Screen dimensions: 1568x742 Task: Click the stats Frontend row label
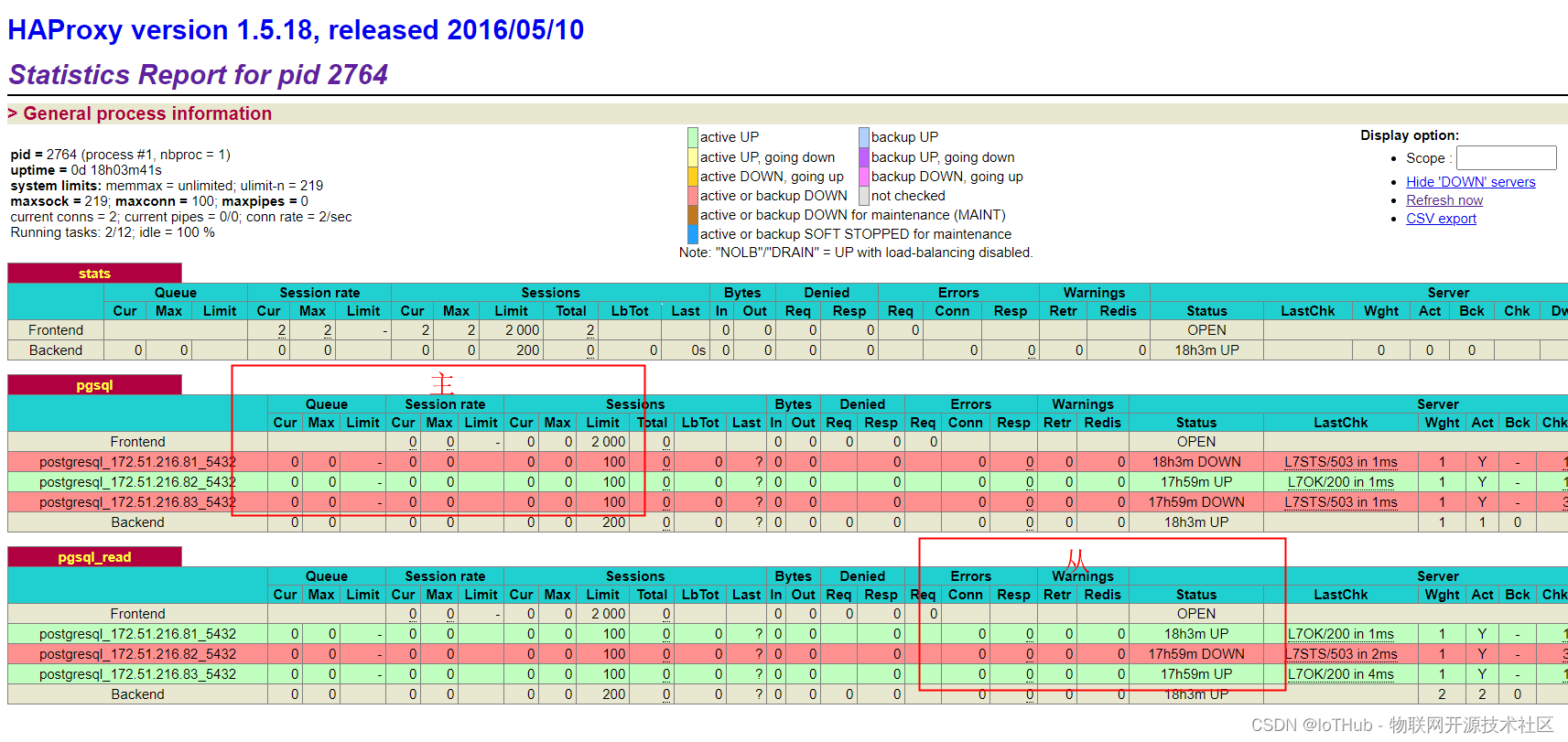56,330
